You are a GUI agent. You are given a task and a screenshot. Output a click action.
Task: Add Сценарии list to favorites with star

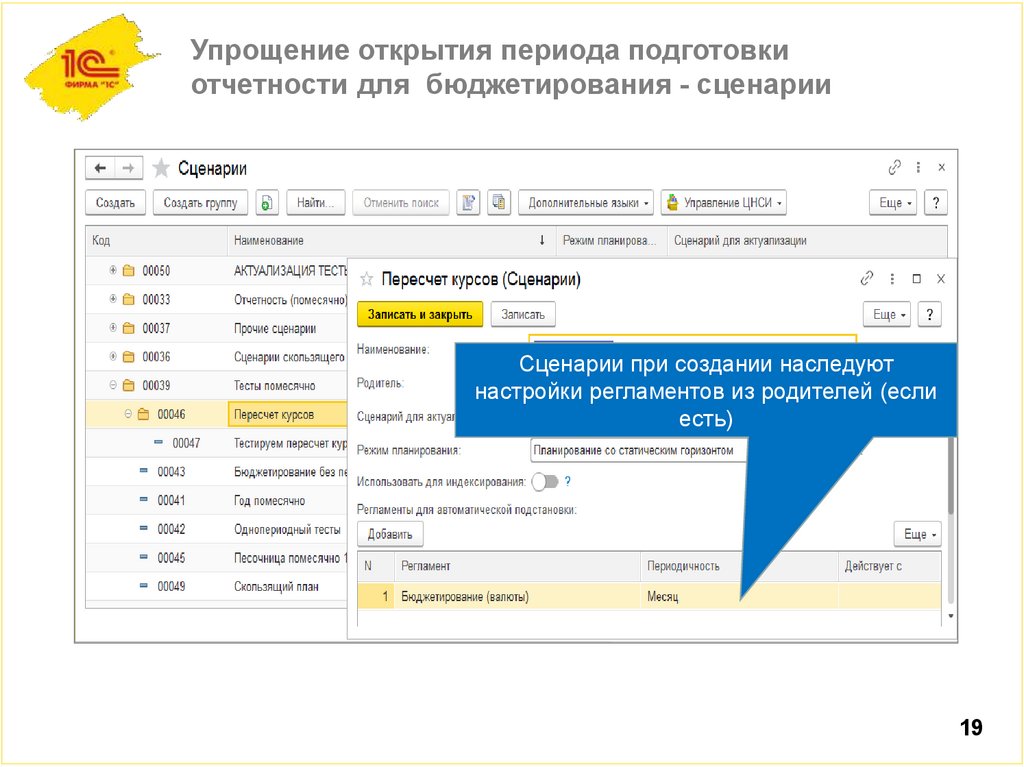tap(161, 168)
